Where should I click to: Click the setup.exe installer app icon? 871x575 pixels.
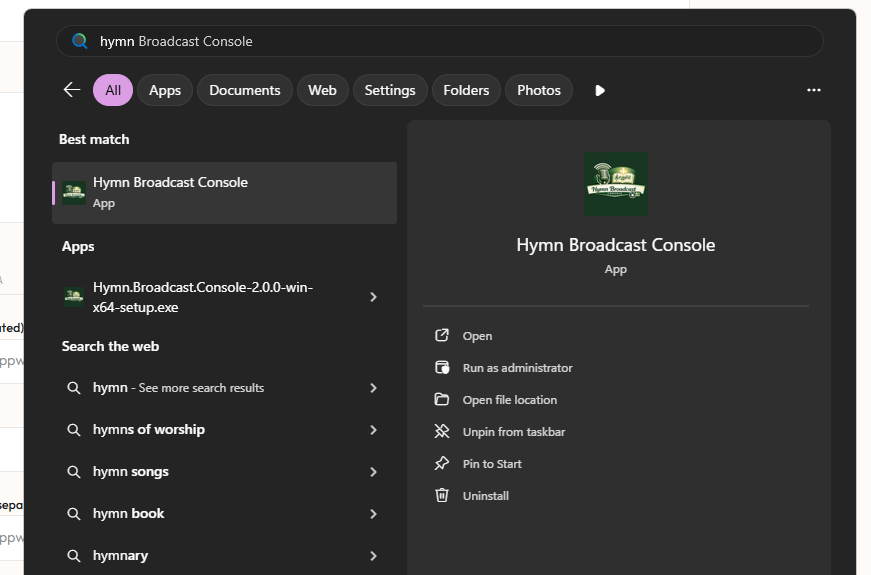74,297
